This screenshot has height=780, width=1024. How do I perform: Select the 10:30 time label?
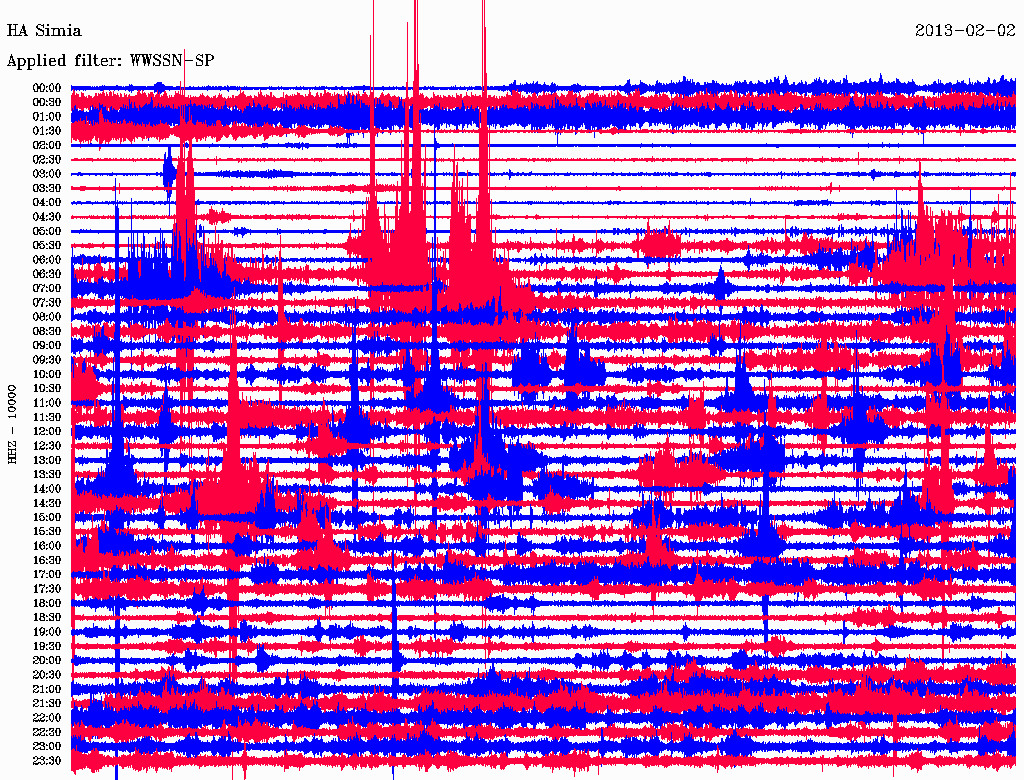click(x=46, y=388)
